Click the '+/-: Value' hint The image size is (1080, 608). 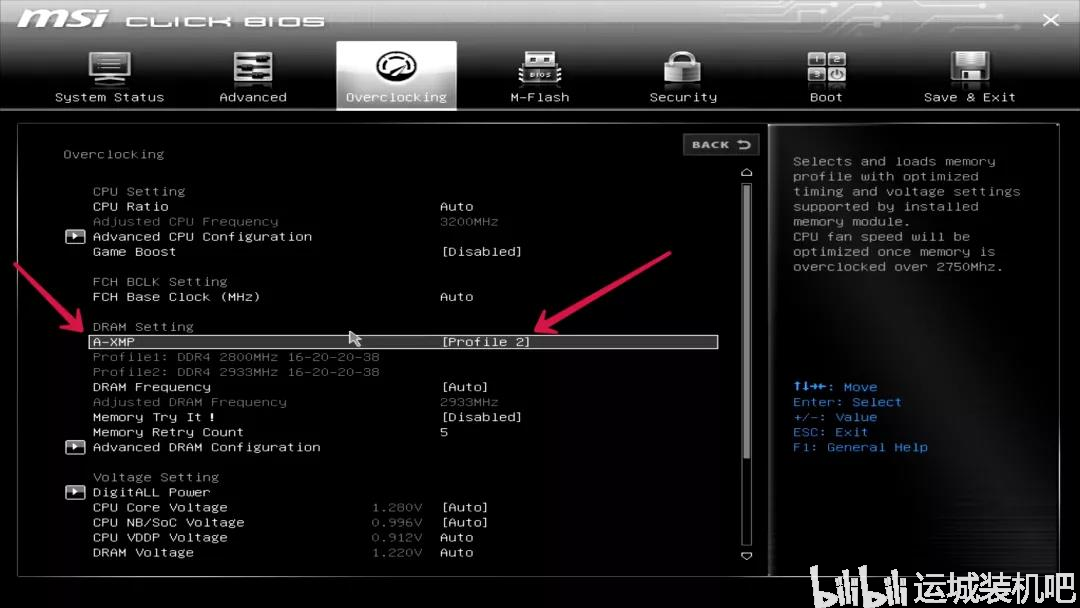click(x=835, y=417)
